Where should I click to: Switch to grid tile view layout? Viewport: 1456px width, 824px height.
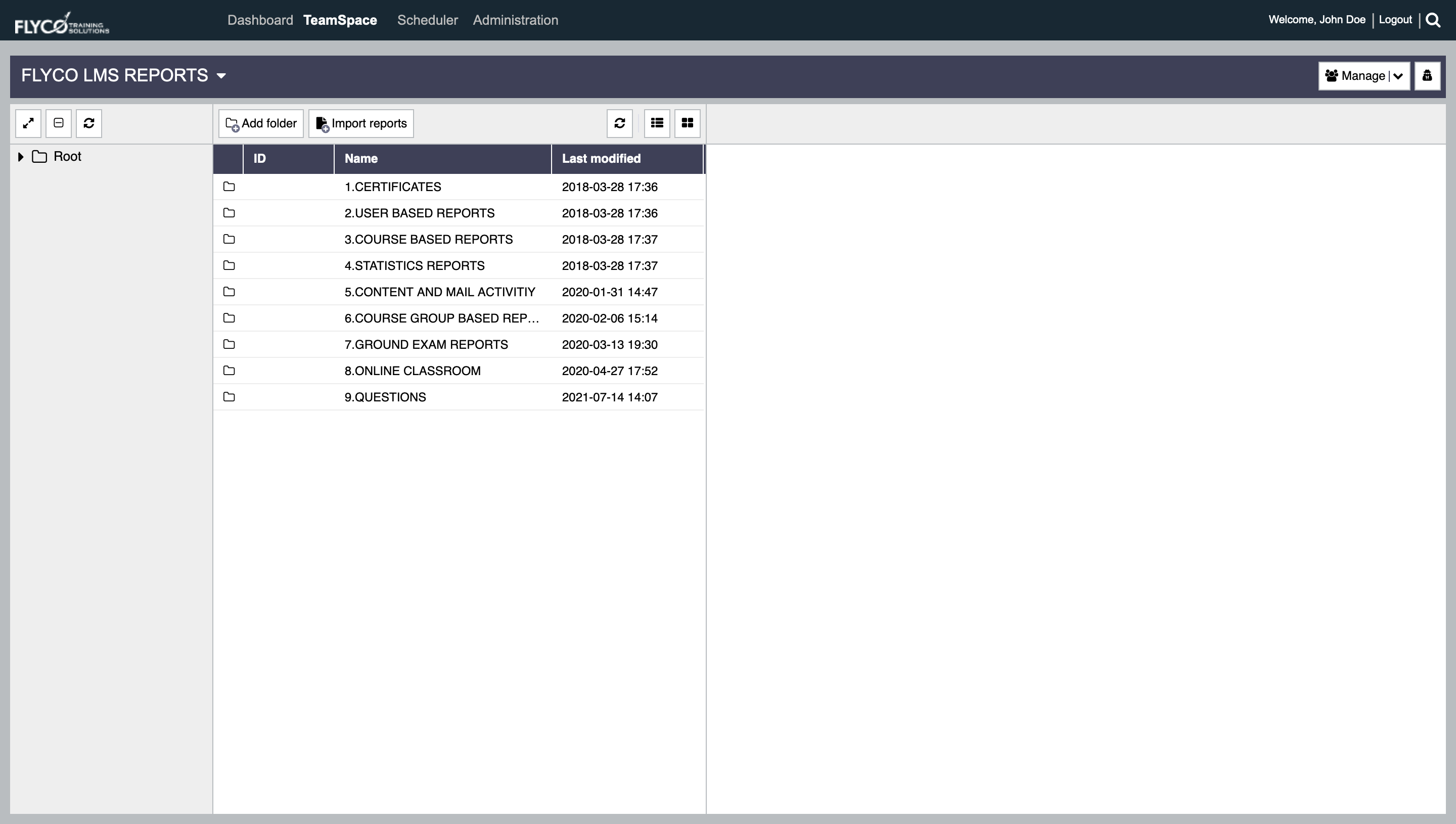pos(688,123)
